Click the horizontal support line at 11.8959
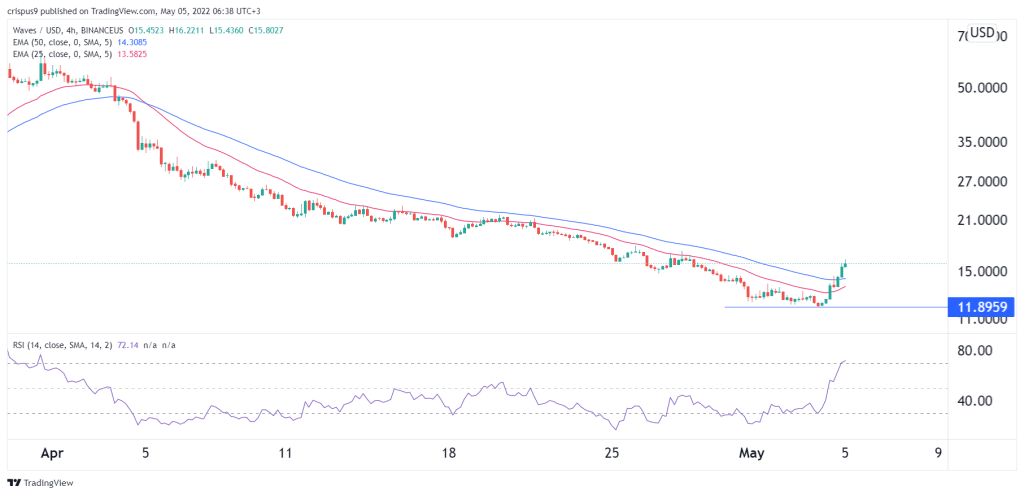This screenshot has height=495, width=1024. click(836, 307)
